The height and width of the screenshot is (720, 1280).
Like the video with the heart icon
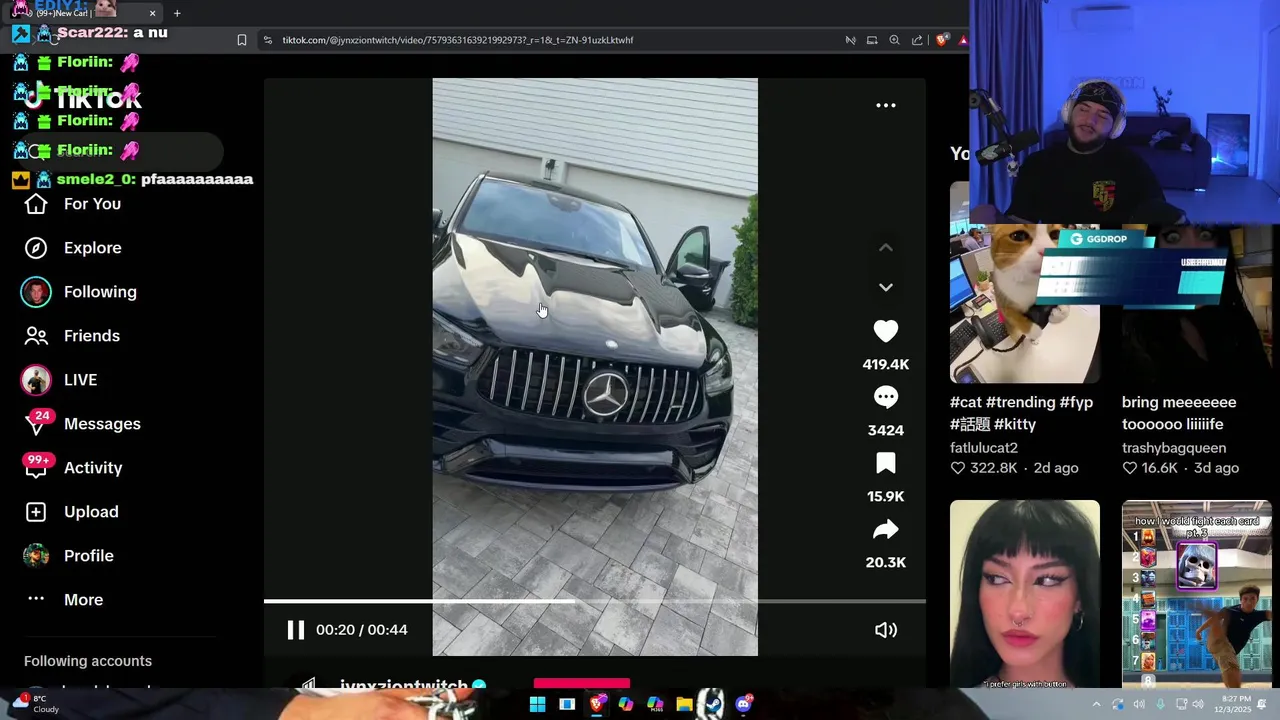point(886,331)
